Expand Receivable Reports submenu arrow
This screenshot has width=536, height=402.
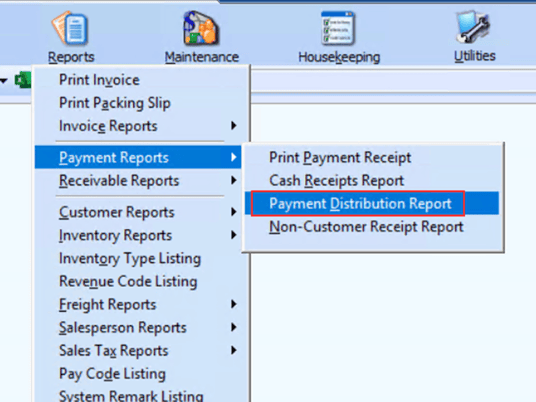click(x=234, y=180)
